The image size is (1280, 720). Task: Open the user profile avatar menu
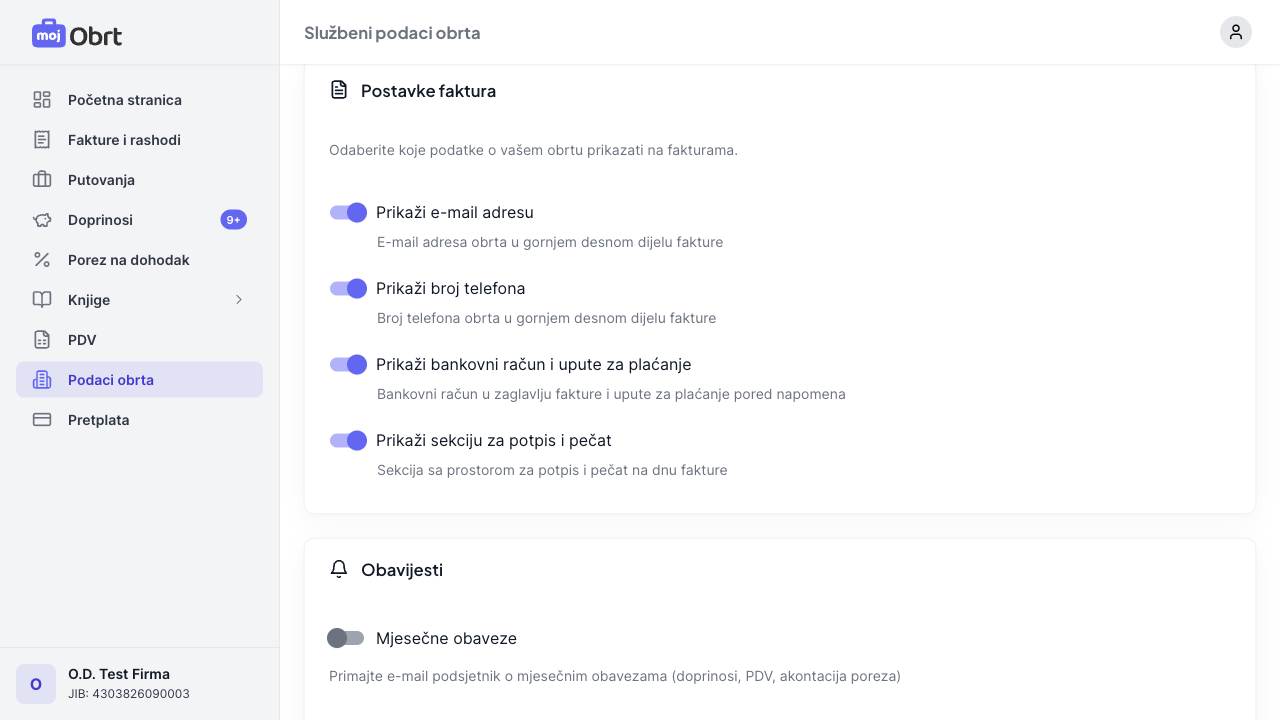[1236, 32]
